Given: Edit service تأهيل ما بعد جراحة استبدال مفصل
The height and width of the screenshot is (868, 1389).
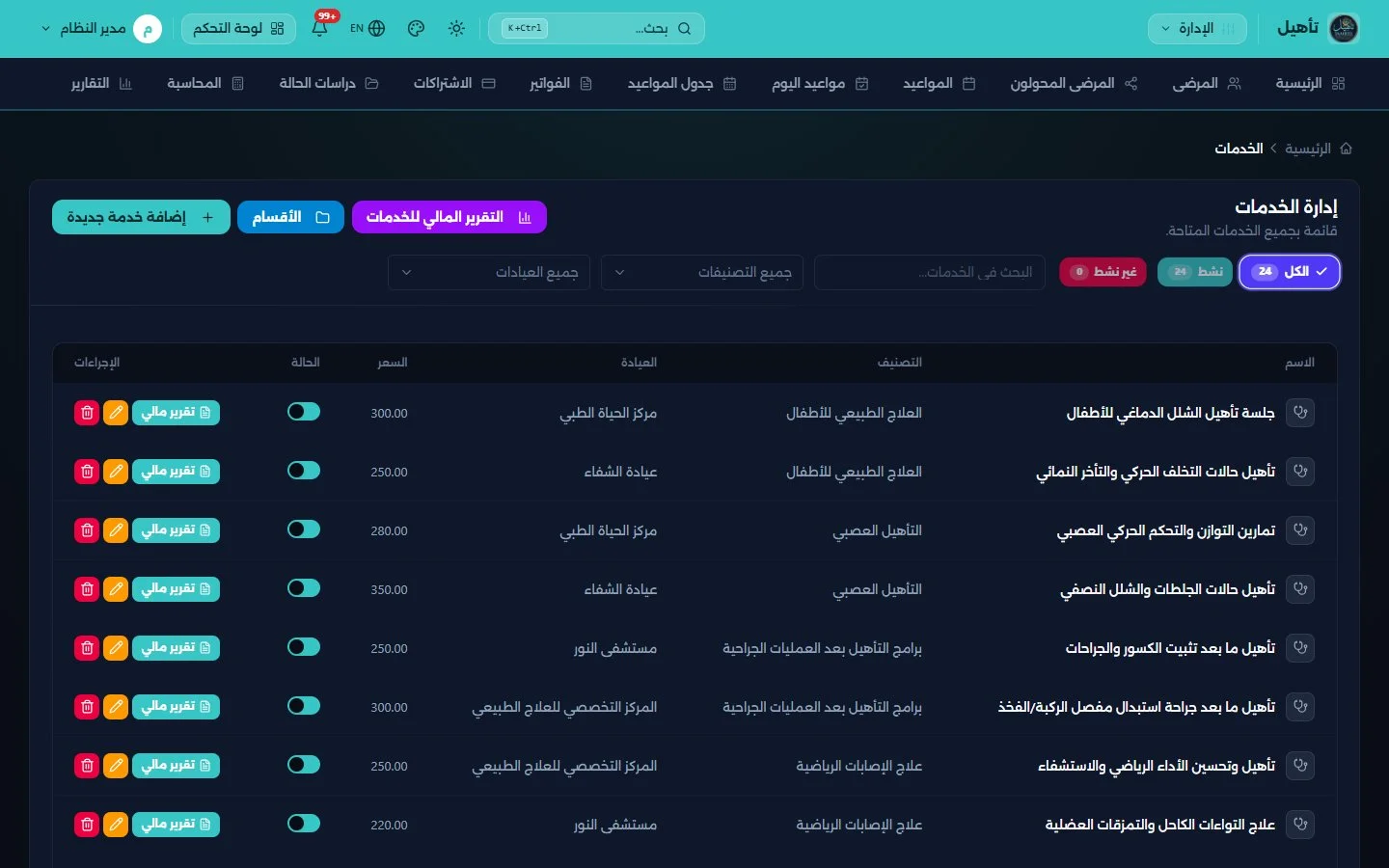Looking at the screenshot, I should pyautogui.click(x=116, y=707).
